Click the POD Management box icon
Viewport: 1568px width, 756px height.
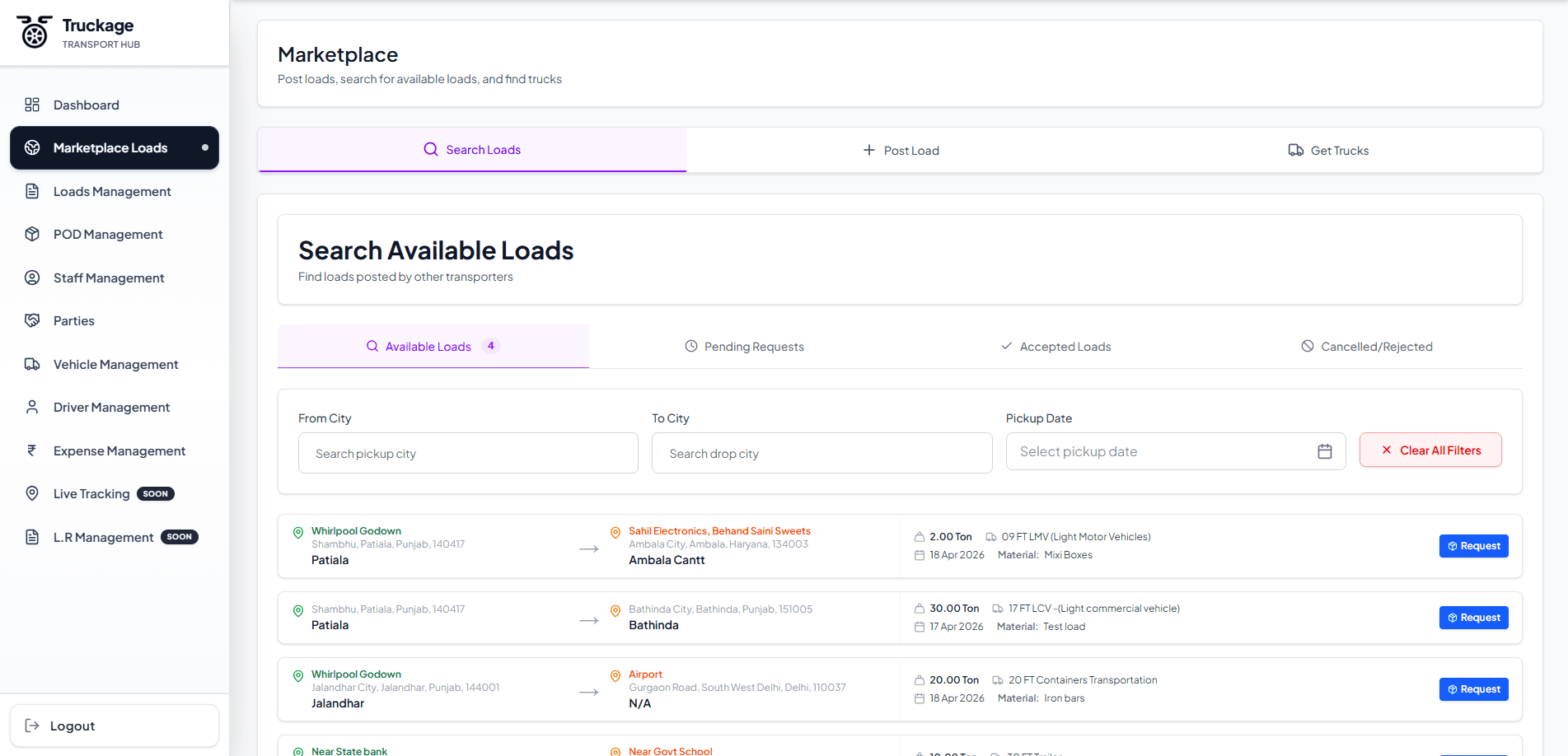point(32,234)
